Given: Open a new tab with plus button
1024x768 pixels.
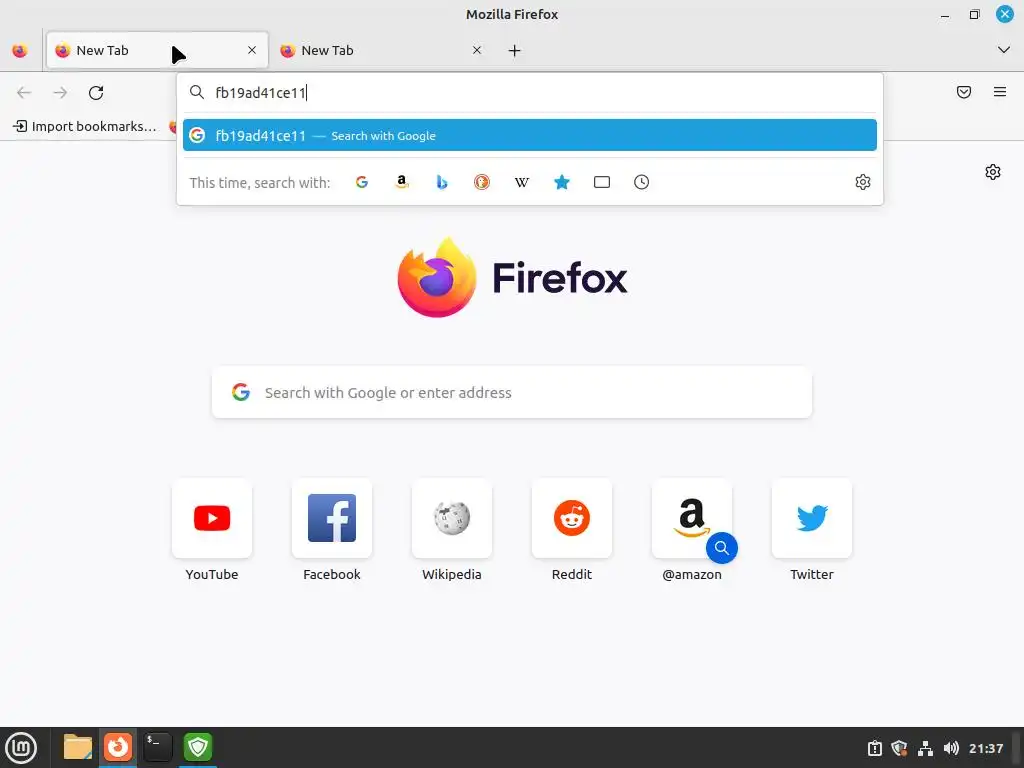Looking at the screenshot, I should point(515,50).
